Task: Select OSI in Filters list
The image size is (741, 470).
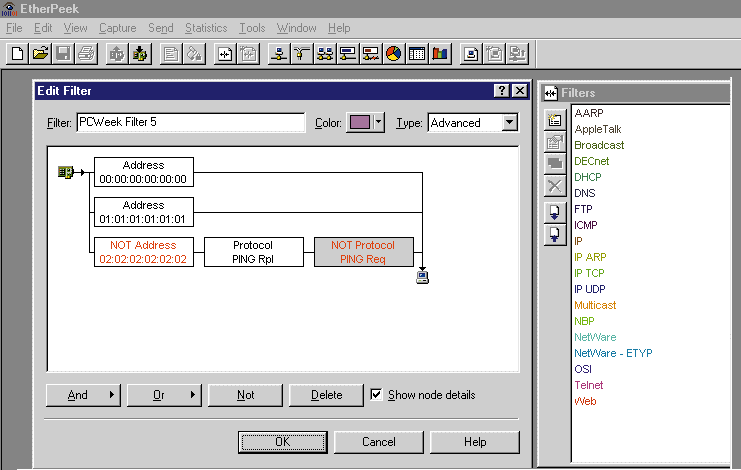Action: click(x=583, y=369)
